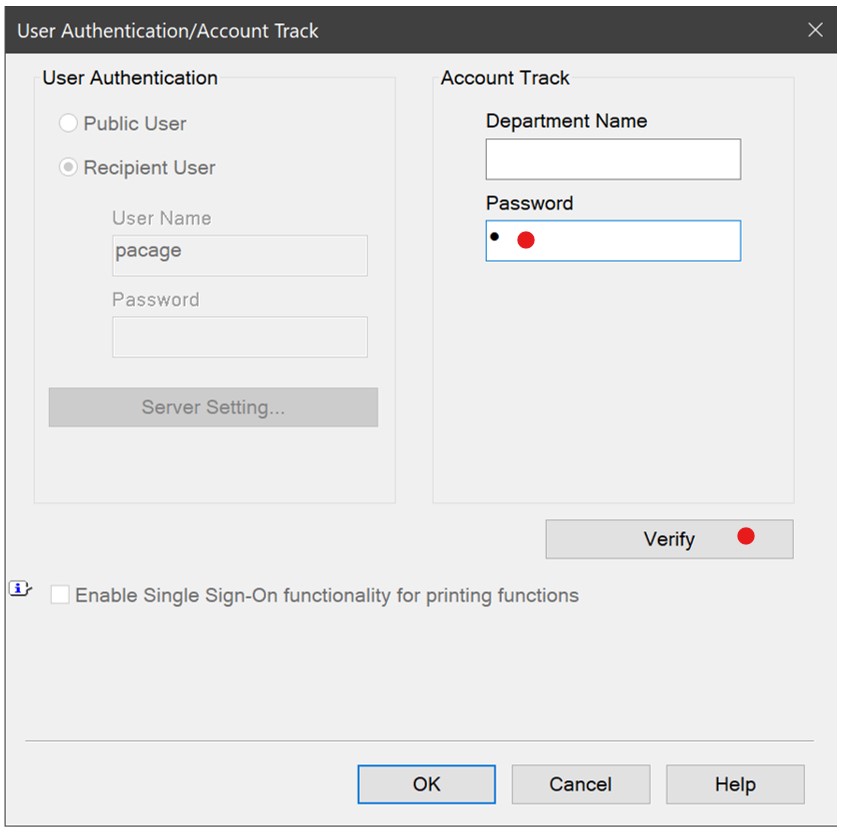Click the User Name field containing pacage
The height and width of the screenshot is (834, 843).
(239, 256)
